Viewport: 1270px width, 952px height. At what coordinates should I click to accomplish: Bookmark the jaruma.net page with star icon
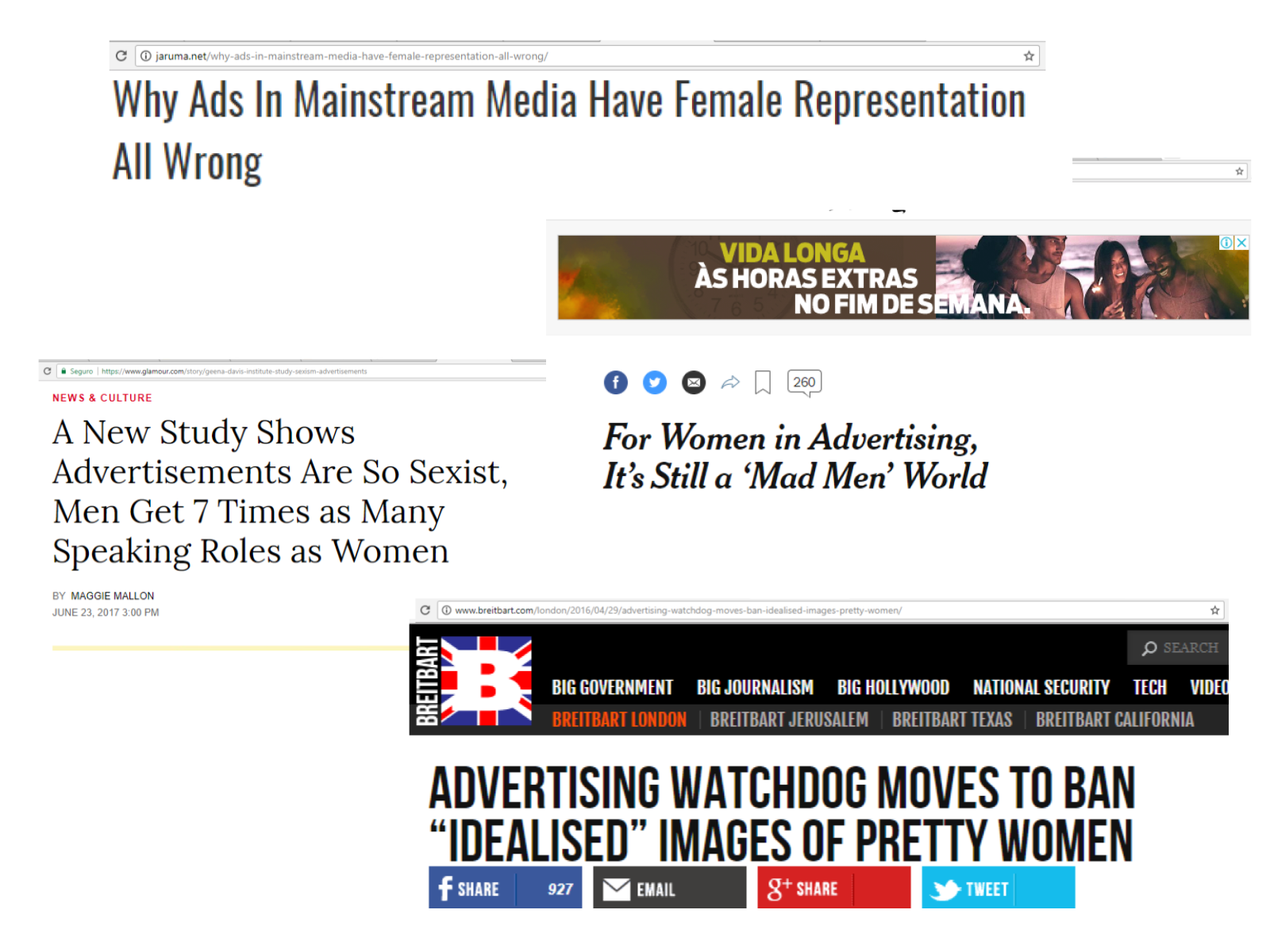point(1029,56)
